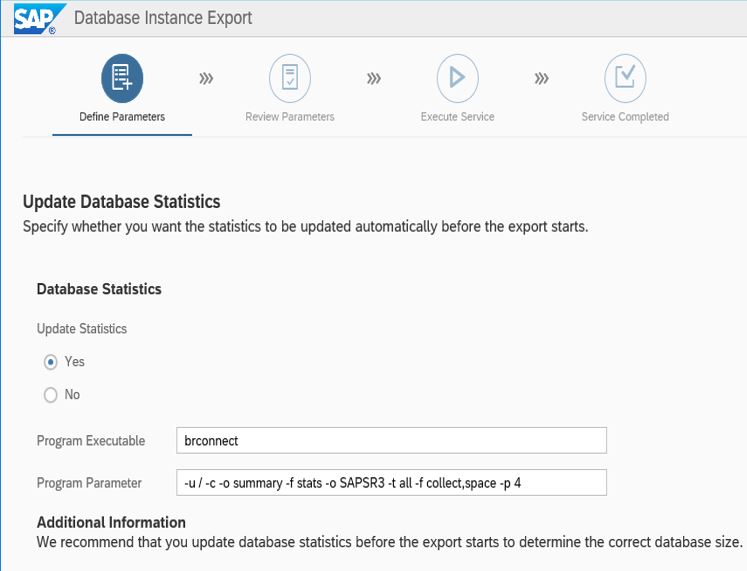The width and height of the screenshot is (747, 571).
Task: Select the Define Parameters label
Action: coord(122,117)
